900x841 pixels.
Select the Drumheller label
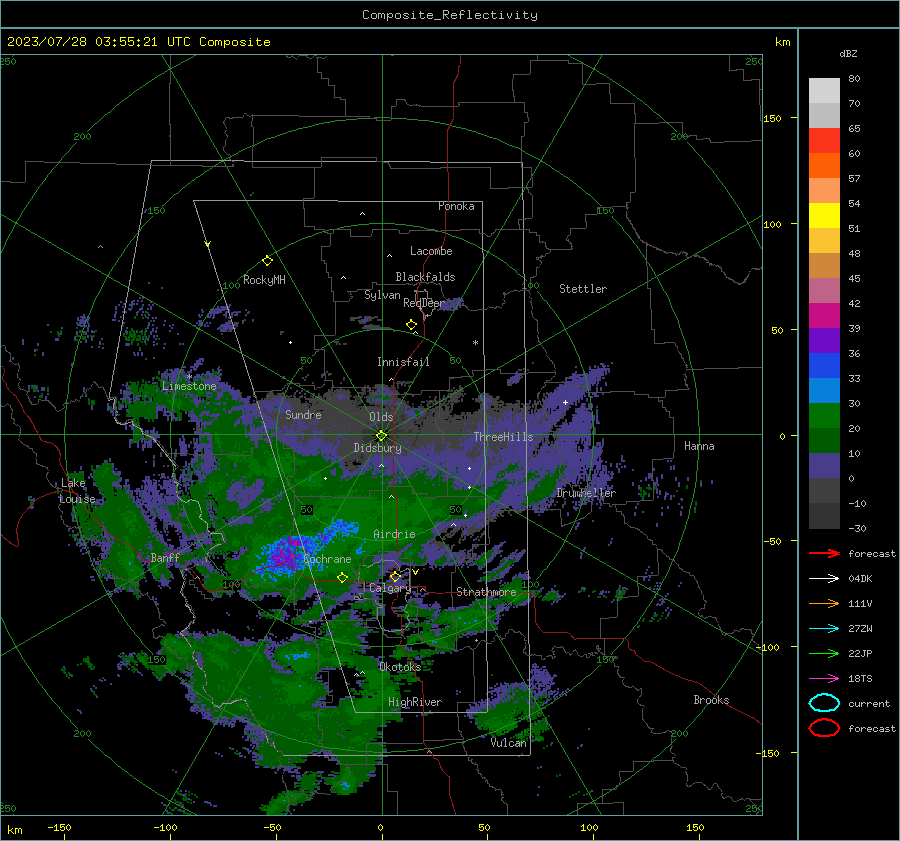586,493
